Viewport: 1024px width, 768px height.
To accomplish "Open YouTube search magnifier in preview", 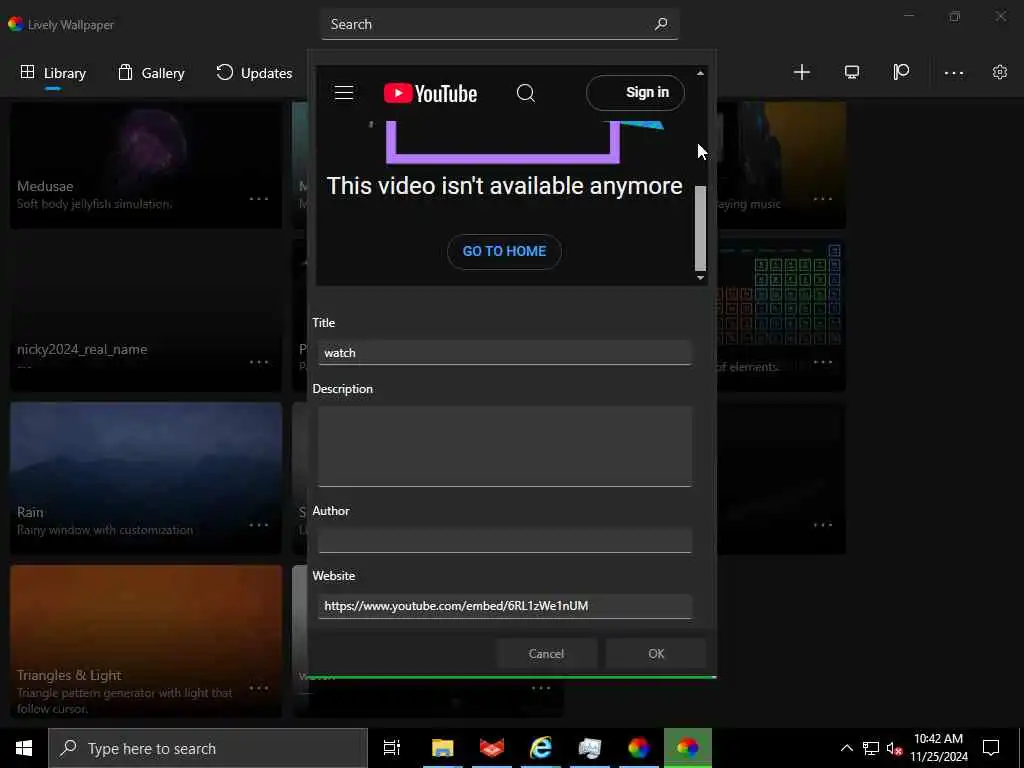I will 526,93.
